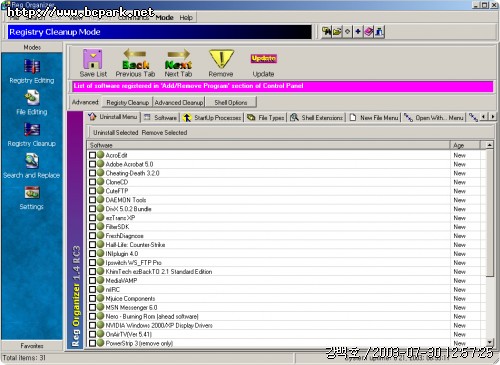Select Registry Cleanup mode icon
The width and height of the screenshot is (500, 365).
32,130
